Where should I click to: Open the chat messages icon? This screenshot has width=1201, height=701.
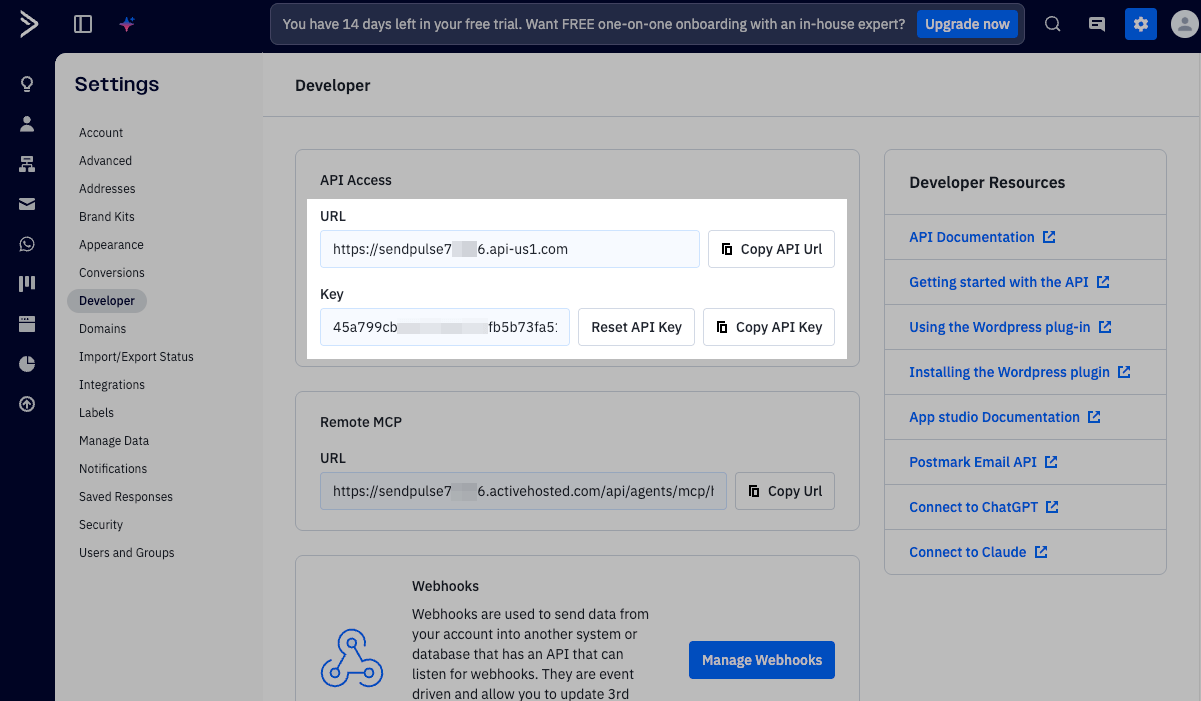point(1097,24)
